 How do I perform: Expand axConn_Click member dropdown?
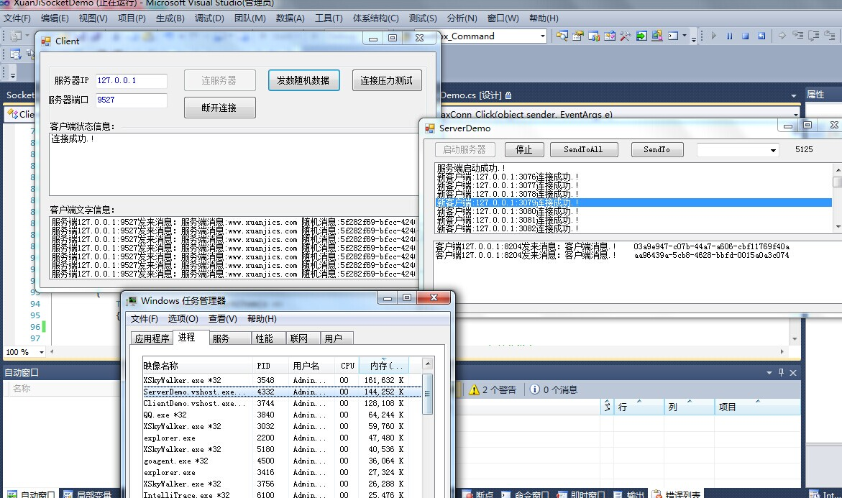(x=796, y=114)
